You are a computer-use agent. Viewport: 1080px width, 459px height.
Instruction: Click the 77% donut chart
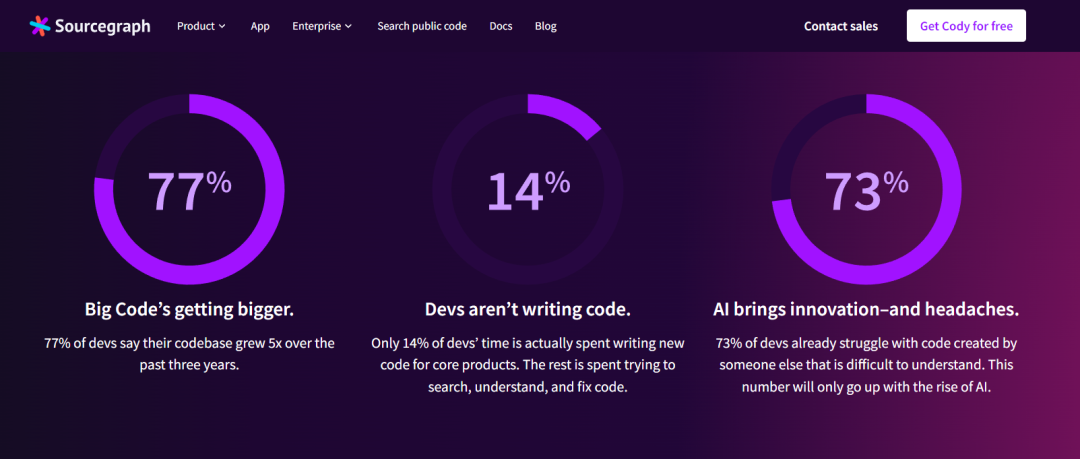pos(189,190)
